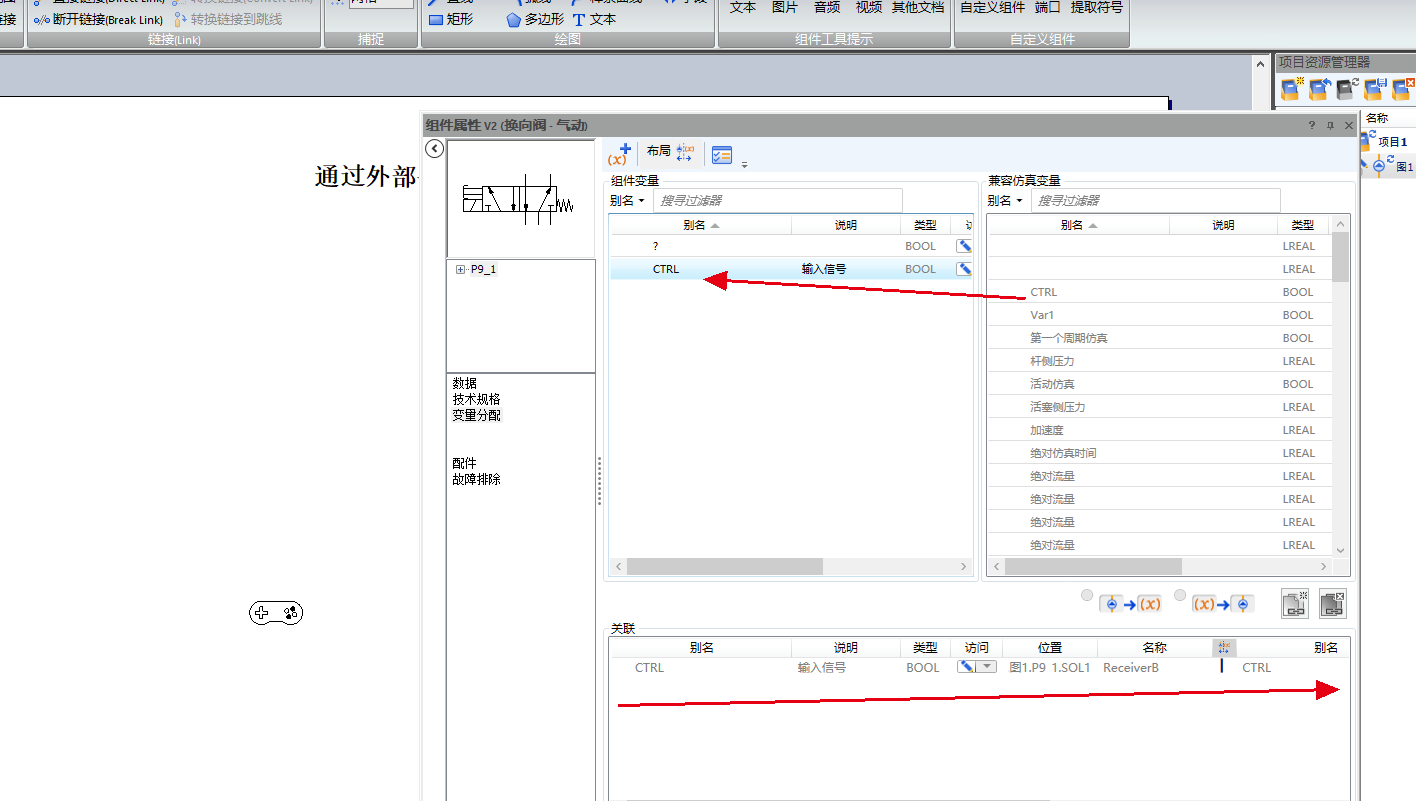Select 加速度 variable row
Viewport: 1416px width, 801px height.
[x=1160, y=430]
